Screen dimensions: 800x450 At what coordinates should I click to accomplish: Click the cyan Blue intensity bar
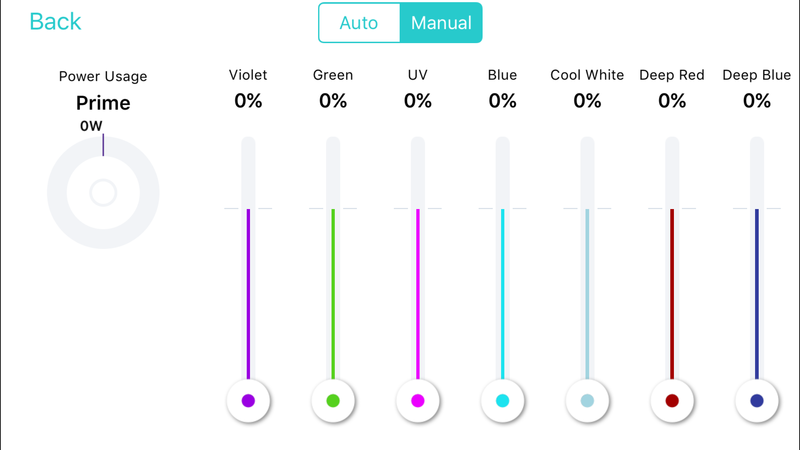502,294
